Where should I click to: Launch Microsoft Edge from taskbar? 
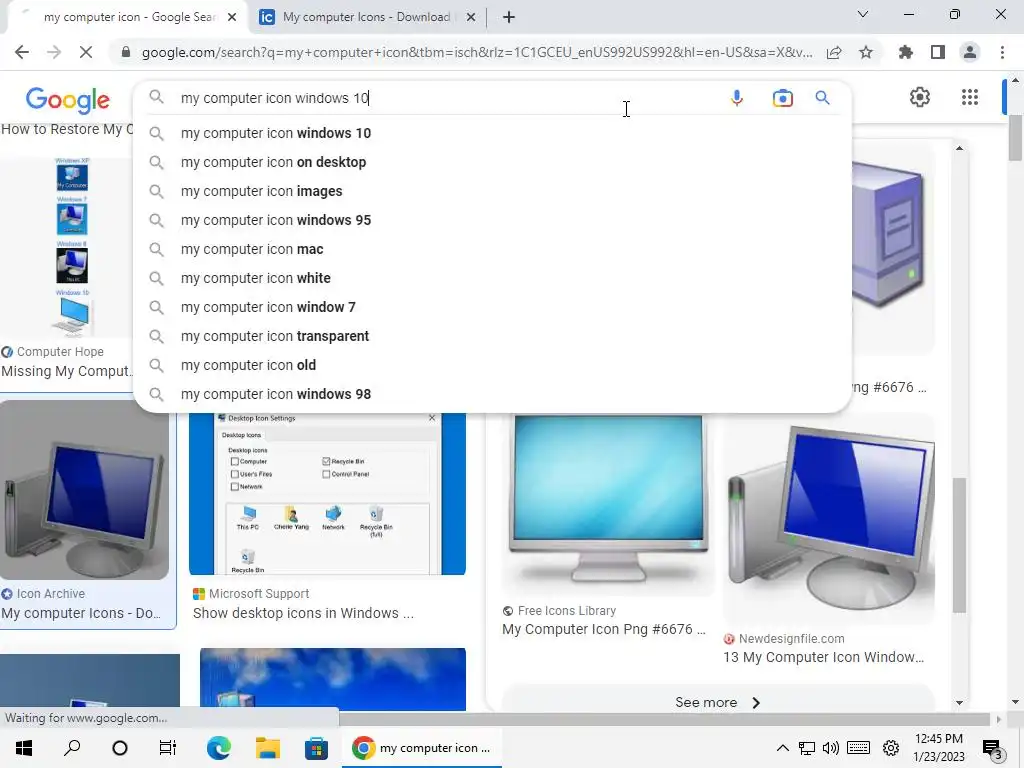219,748
